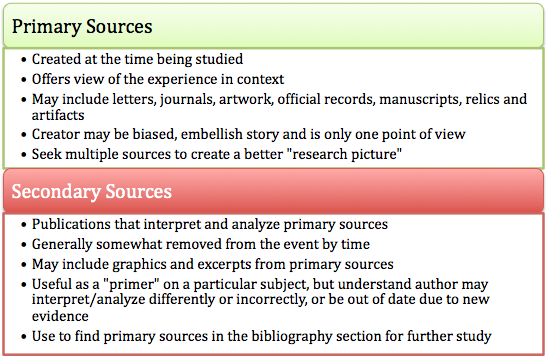Click the Secondary Sources red header
548x360 pixels.
pyautogui.click(x=274, y=191)
